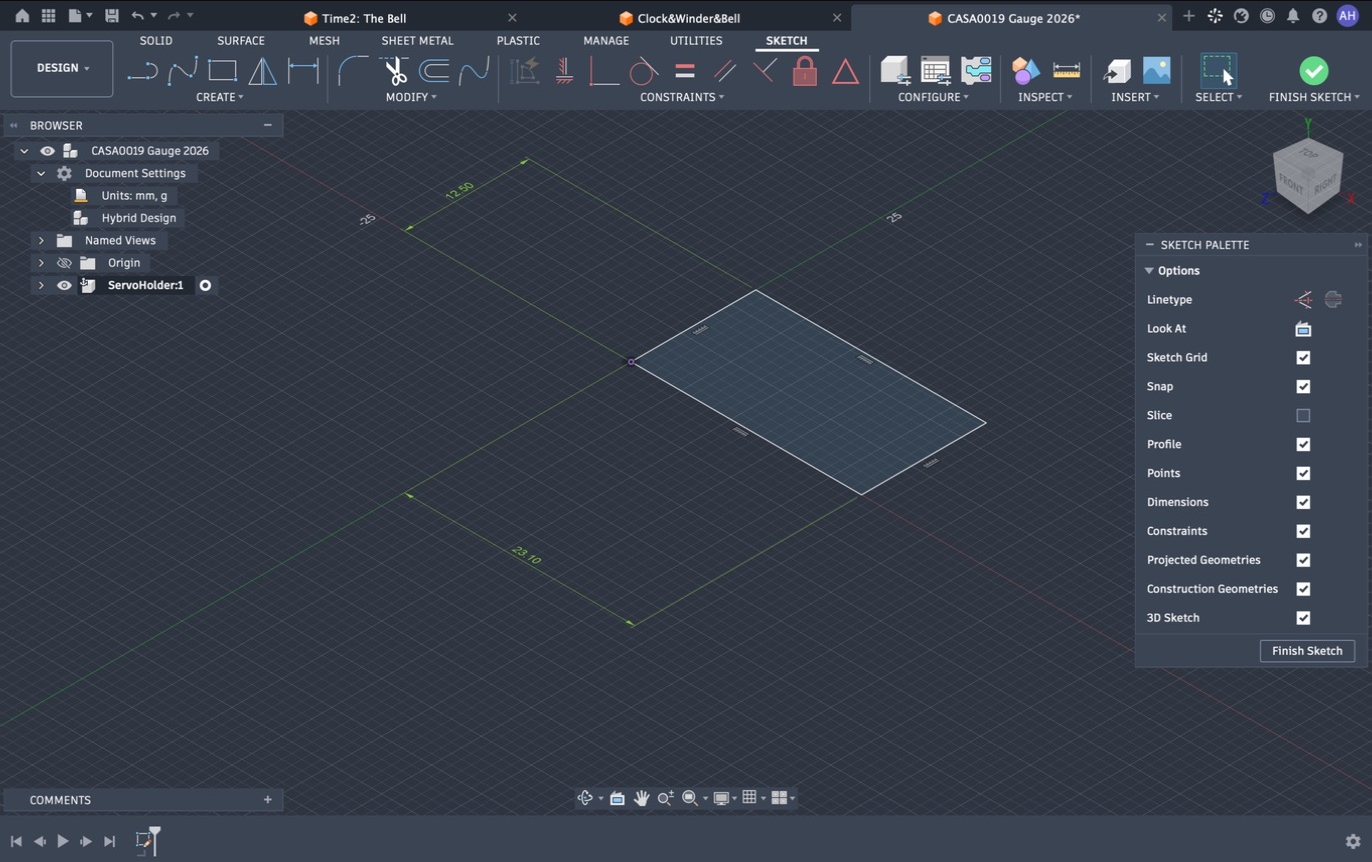
Task: Click the ViewCube to reorient the view
Action: tap(1308, 177)
